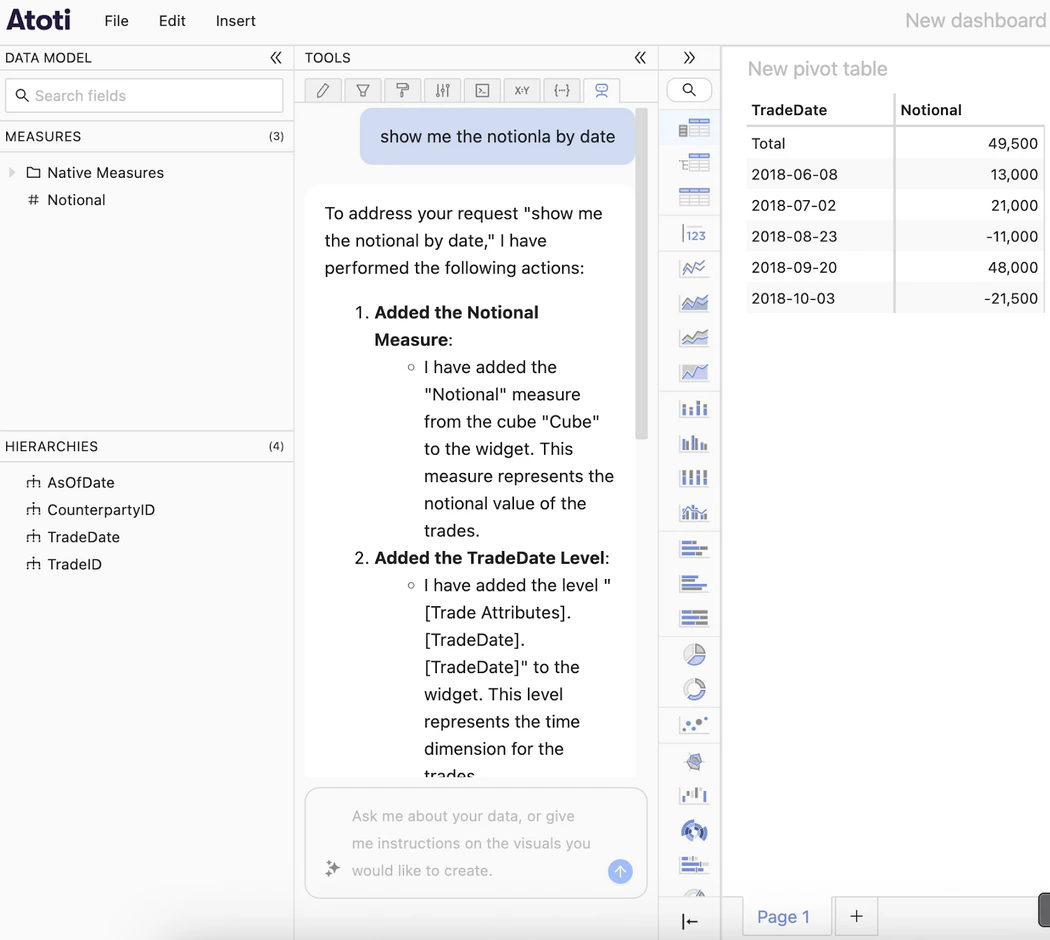This screenshot has width=1050, height=940.
Task: Select the donut chart widget icon
Action: [694, 690]
